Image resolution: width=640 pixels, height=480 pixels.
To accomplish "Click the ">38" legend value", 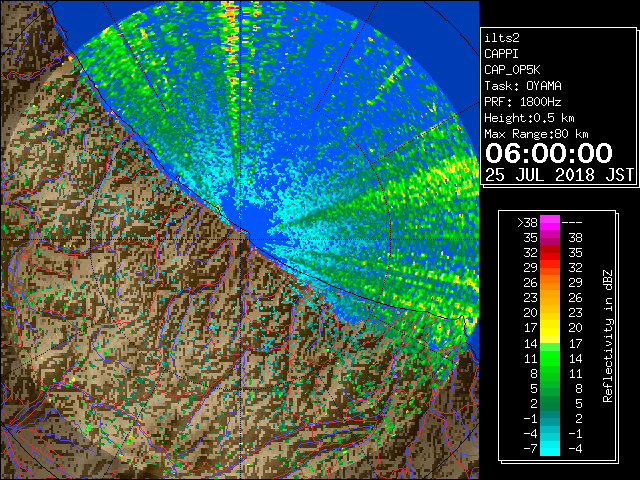I will (x=527, y=222).
